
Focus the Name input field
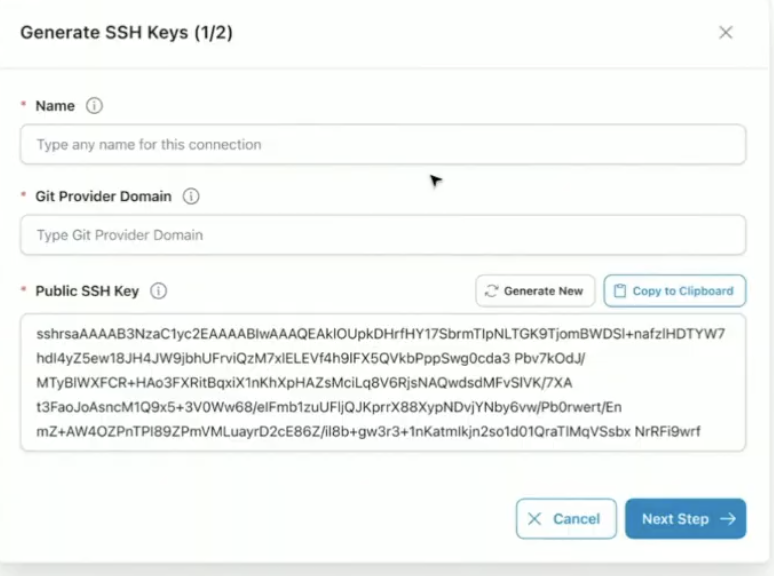point(382,145)
